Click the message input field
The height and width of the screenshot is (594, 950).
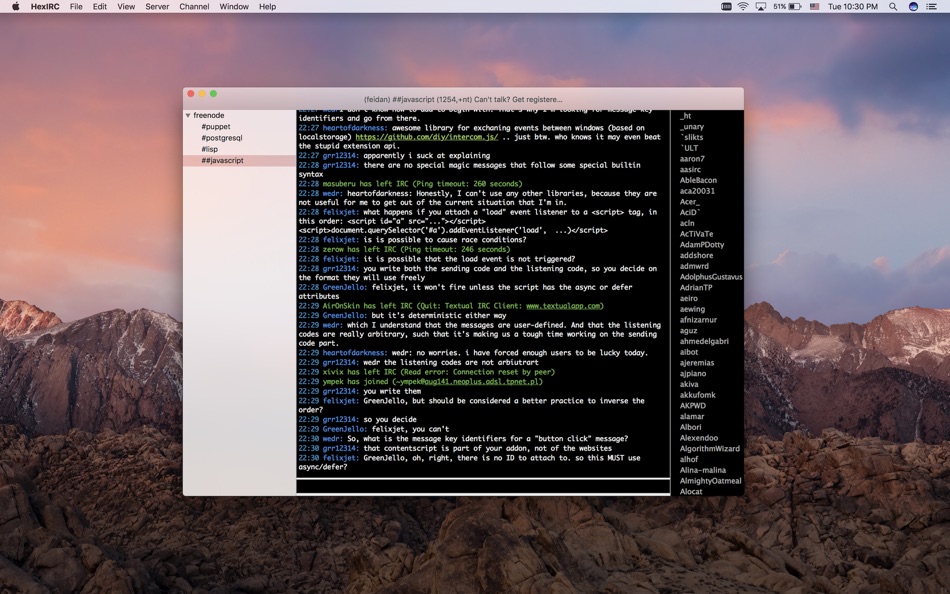483,486
